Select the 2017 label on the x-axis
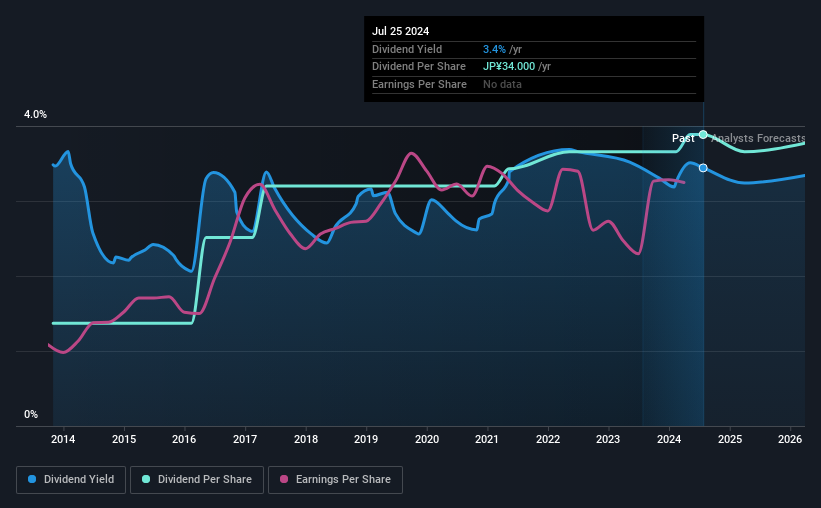 click(x=245, y=439)
